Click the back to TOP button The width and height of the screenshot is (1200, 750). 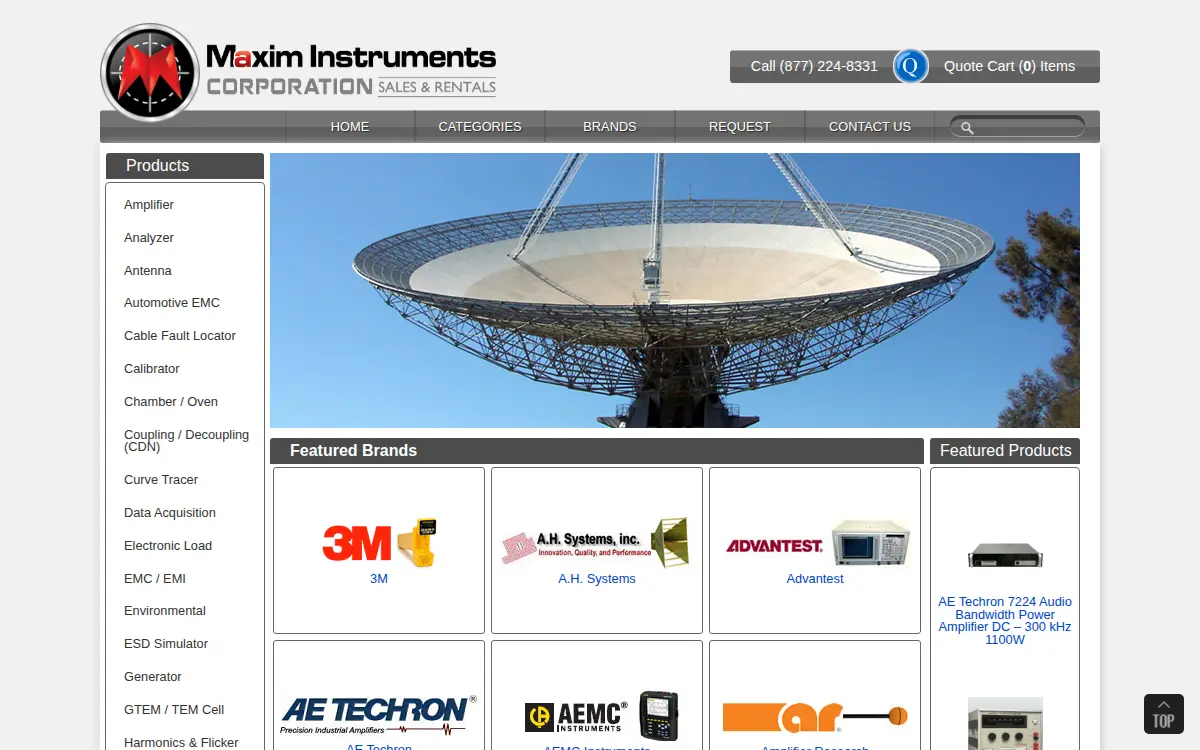[1164, 714]
